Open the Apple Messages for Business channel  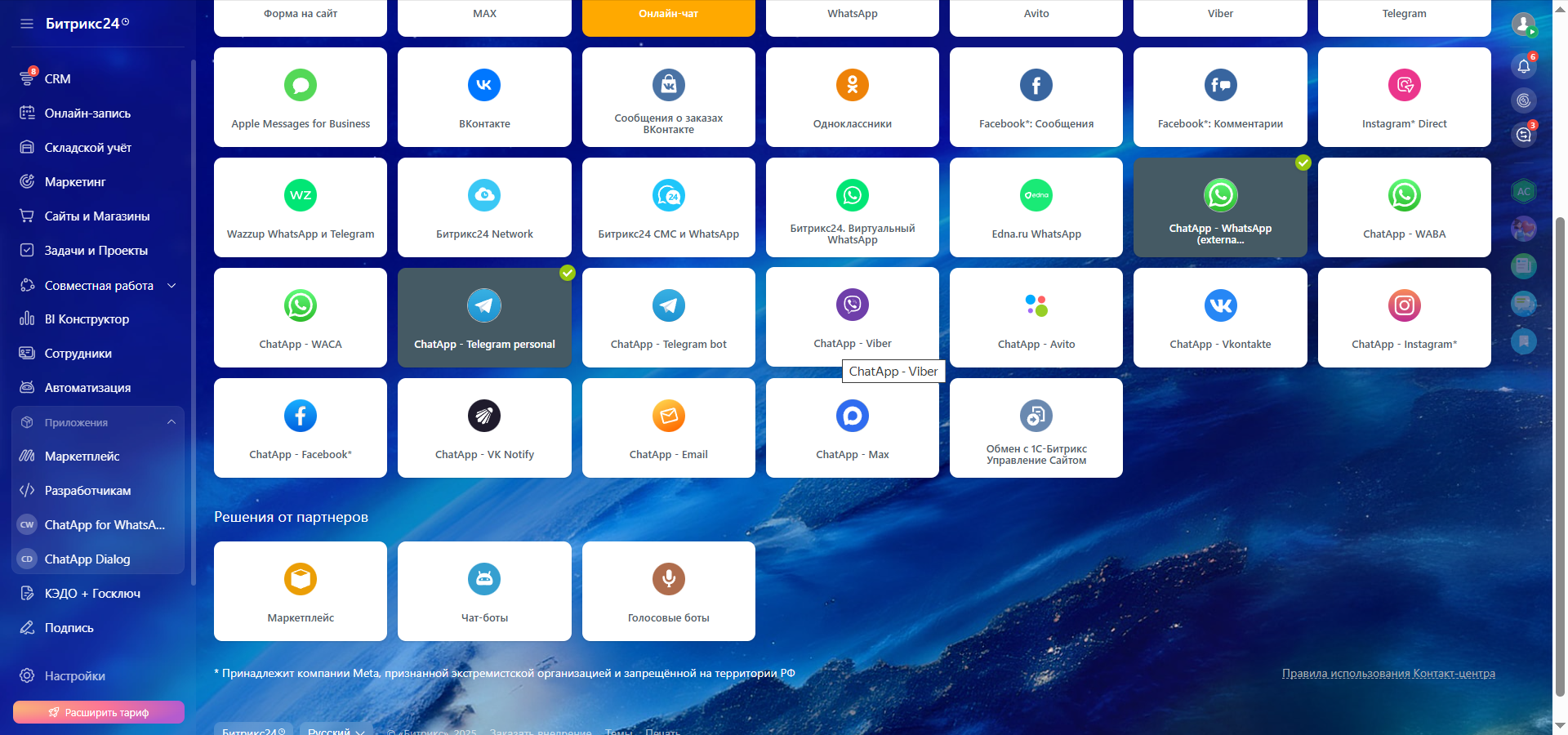(x=300, y=98)
